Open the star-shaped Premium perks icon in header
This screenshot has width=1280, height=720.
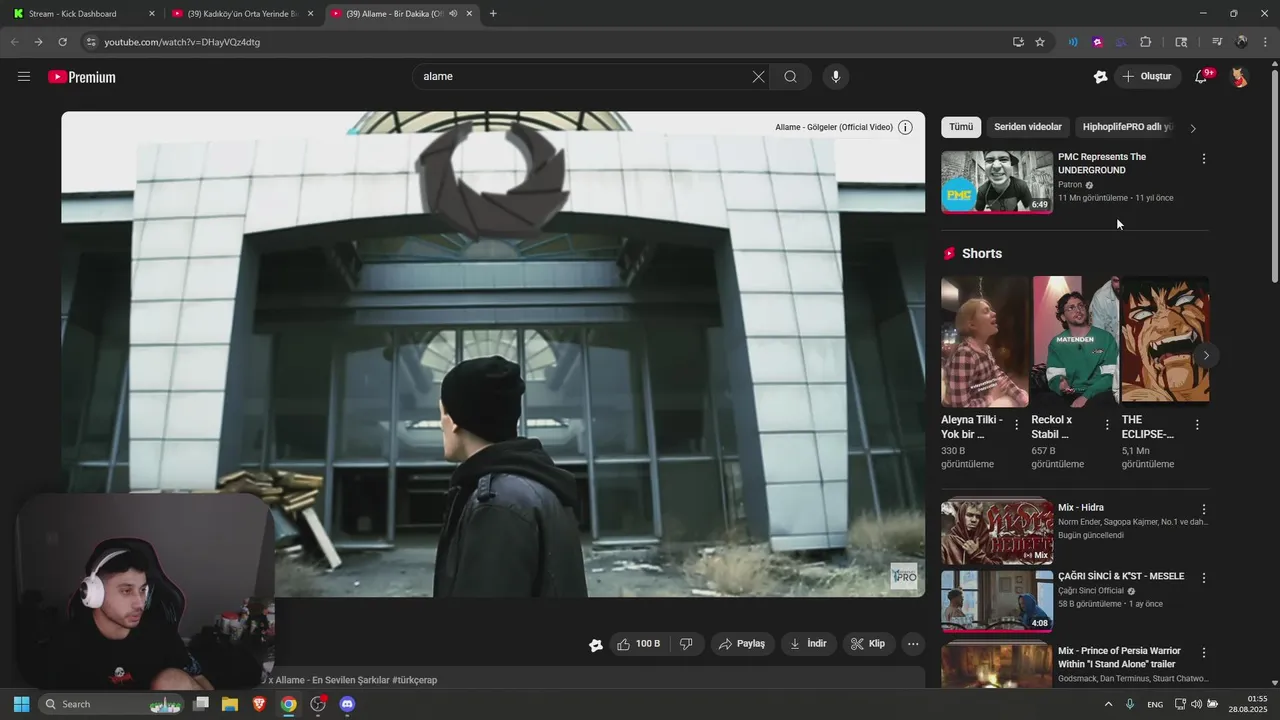(x=1100, y=77)
